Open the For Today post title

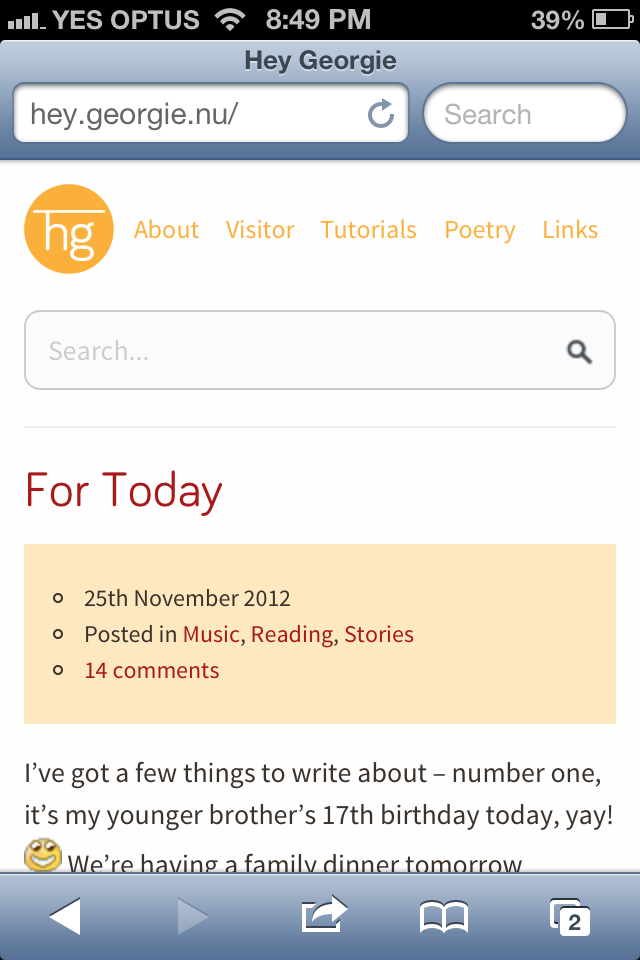tap(124, 492)
